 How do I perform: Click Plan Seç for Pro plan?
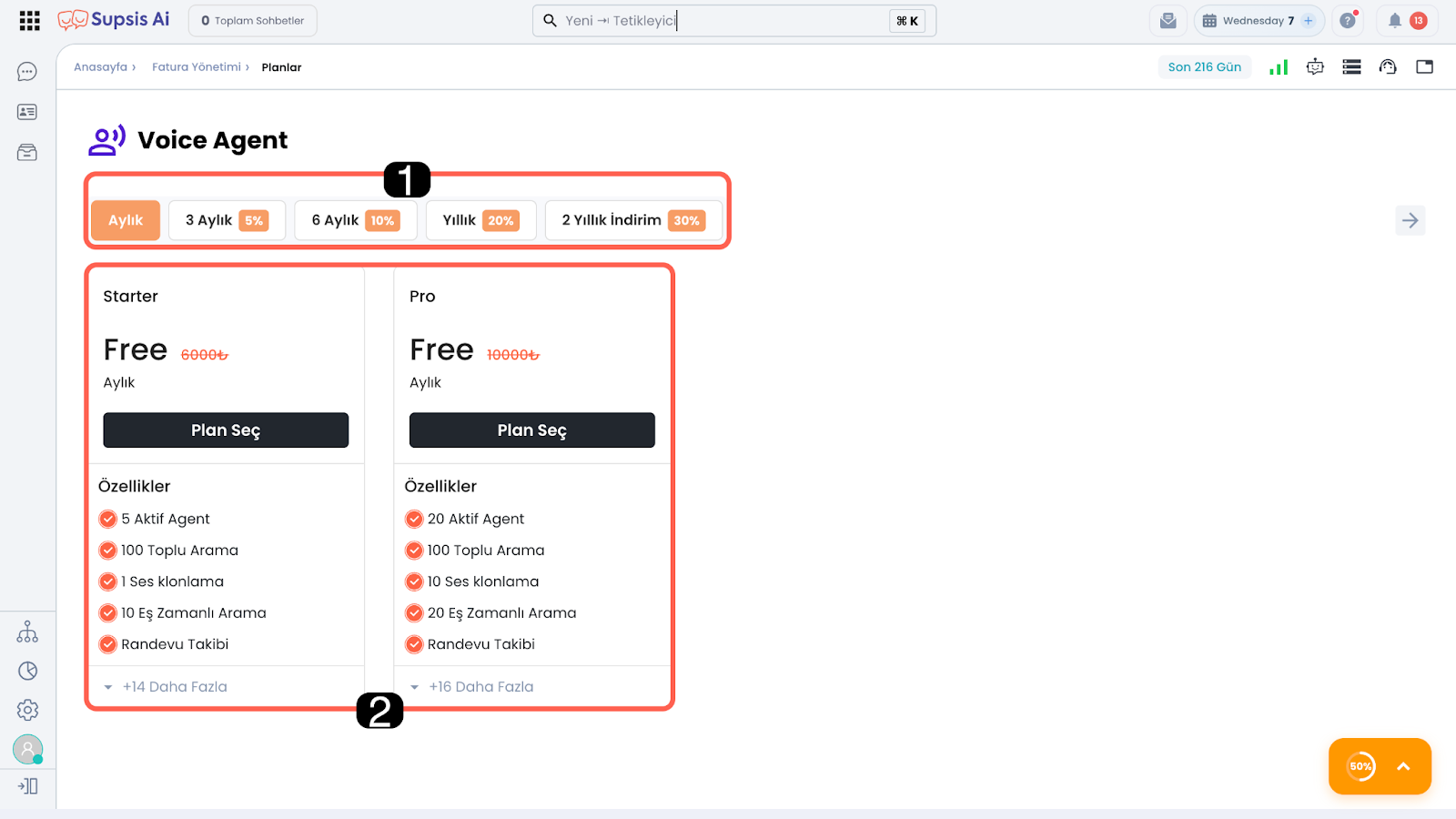tap(531, 430)
